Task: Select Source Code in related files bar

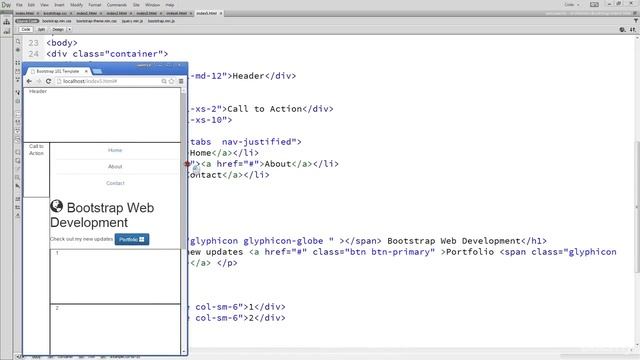Action: (27, 21)
